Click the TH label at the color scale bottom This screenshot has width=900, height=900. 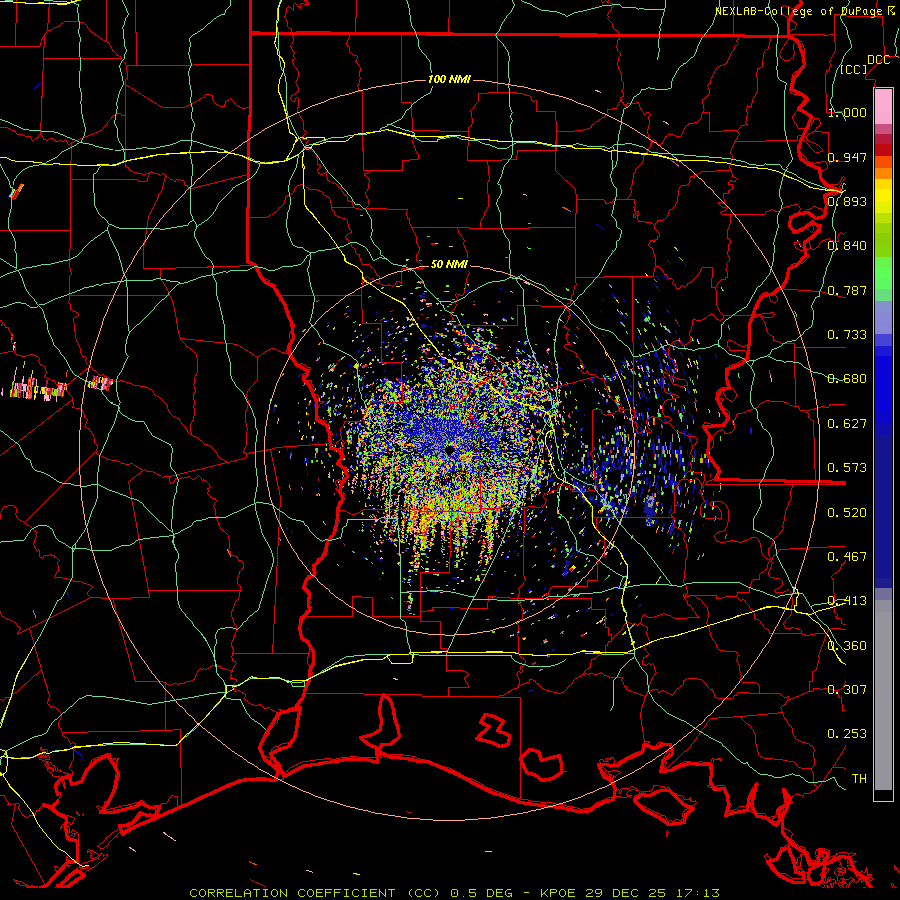(x=859, y=778)
